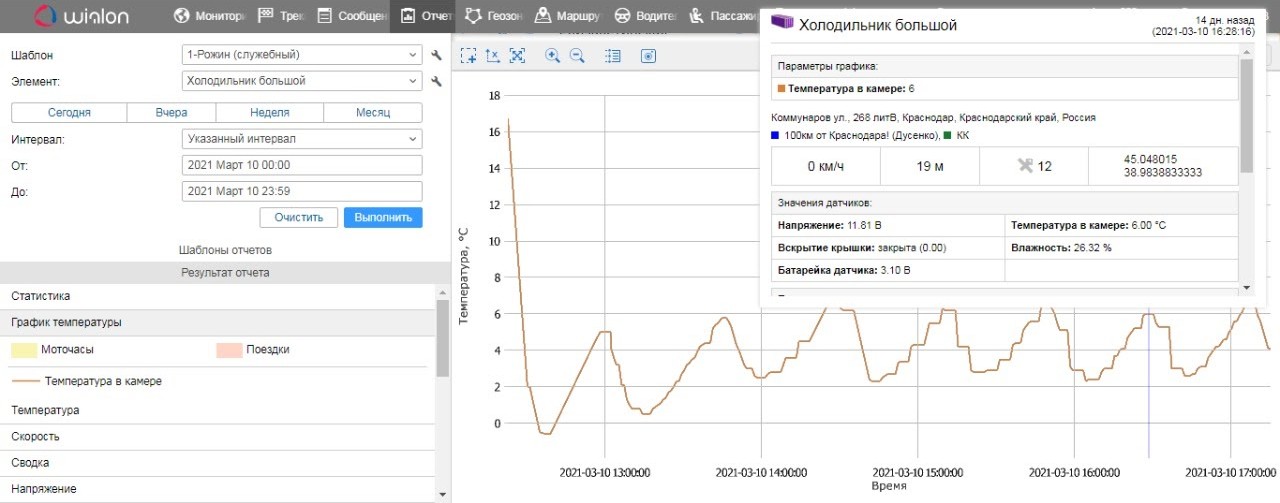The image size is (1280, 503).
Task: Click the chart snapshot camera icon
Action: tap(648, 56)
